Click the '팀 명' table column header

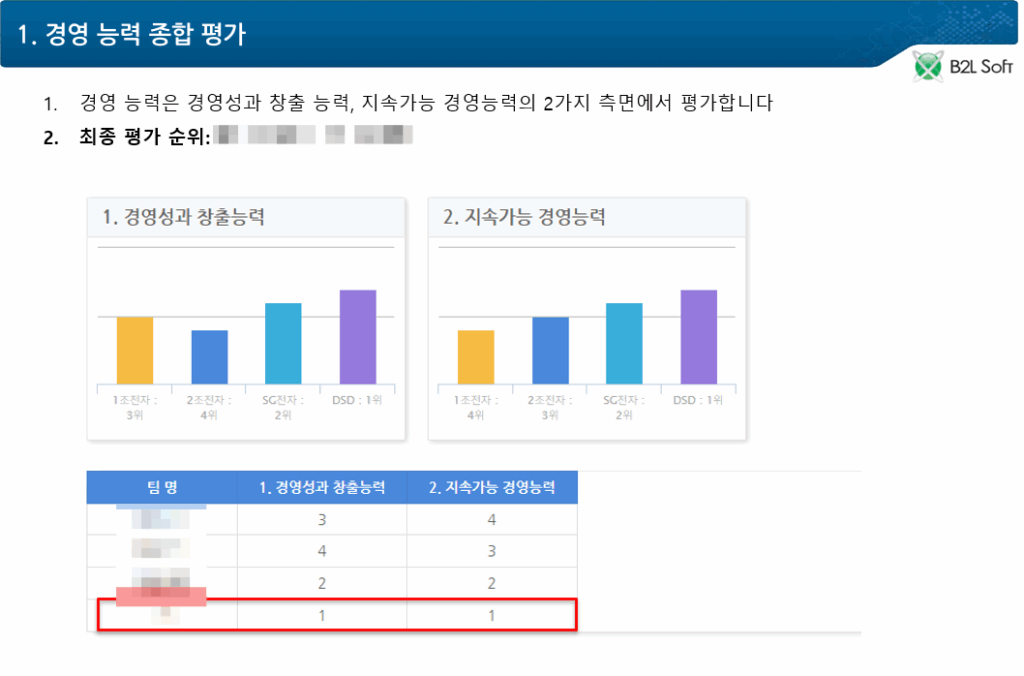[x=162, y=488]
